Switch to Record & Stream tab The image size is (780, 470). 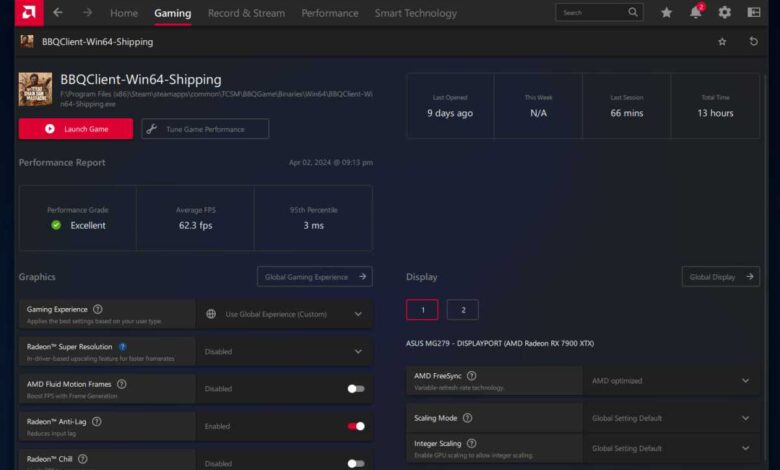click(x=246, y=13)
